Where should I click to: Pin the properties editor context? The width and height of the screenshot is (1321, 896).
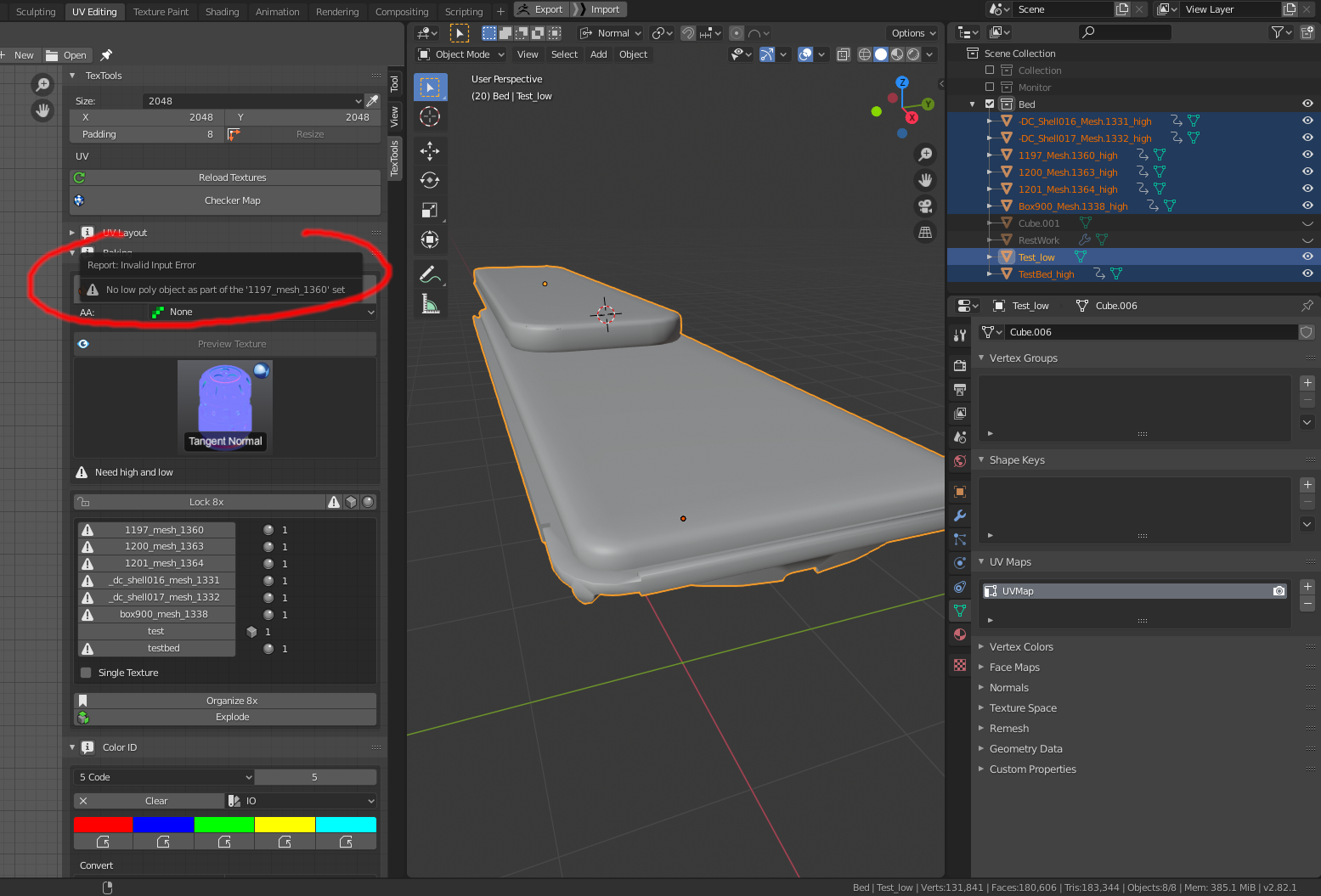(x=1307, y=306)
